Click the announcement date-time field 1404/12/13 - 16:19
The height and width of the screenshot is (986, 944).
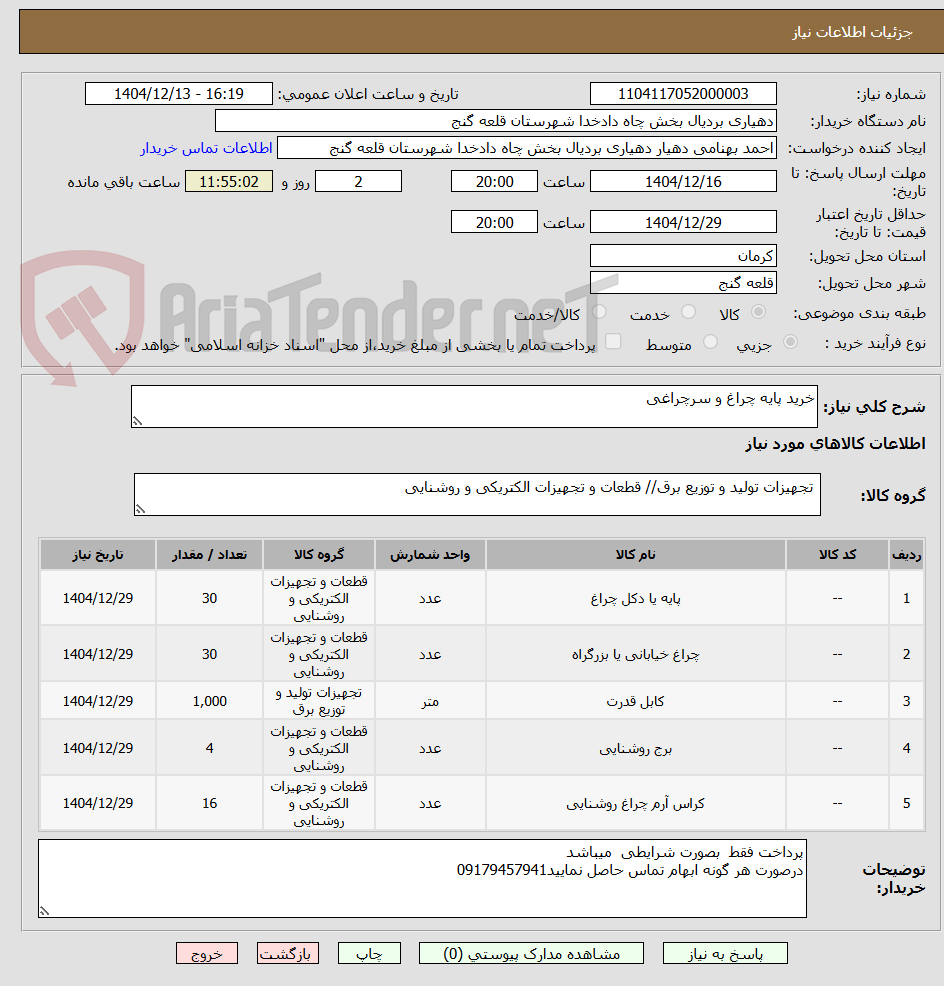point(179,94)
